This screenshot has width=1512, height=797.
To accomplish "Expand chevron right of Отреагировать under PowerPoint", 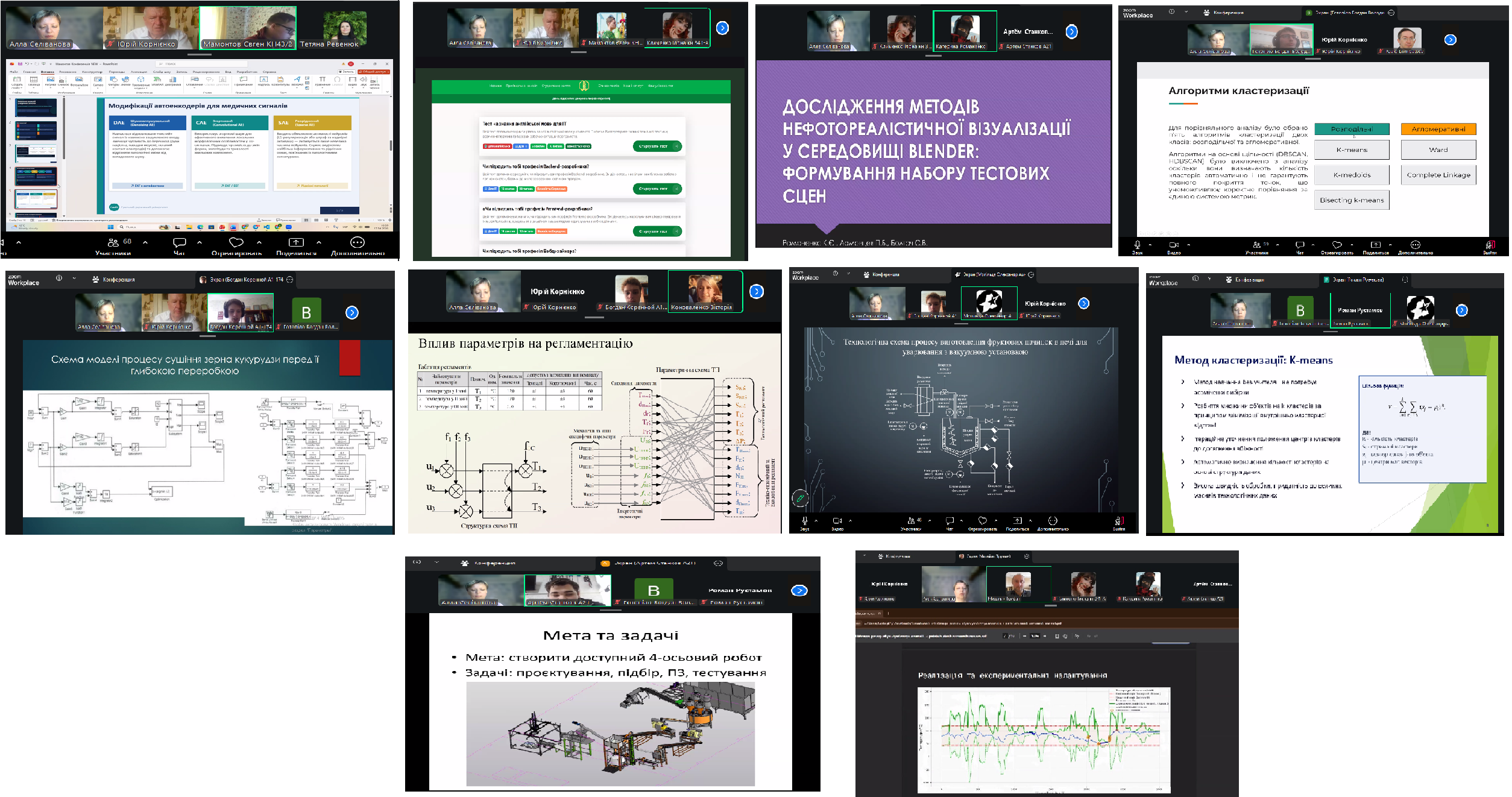I will pos(259,242).
